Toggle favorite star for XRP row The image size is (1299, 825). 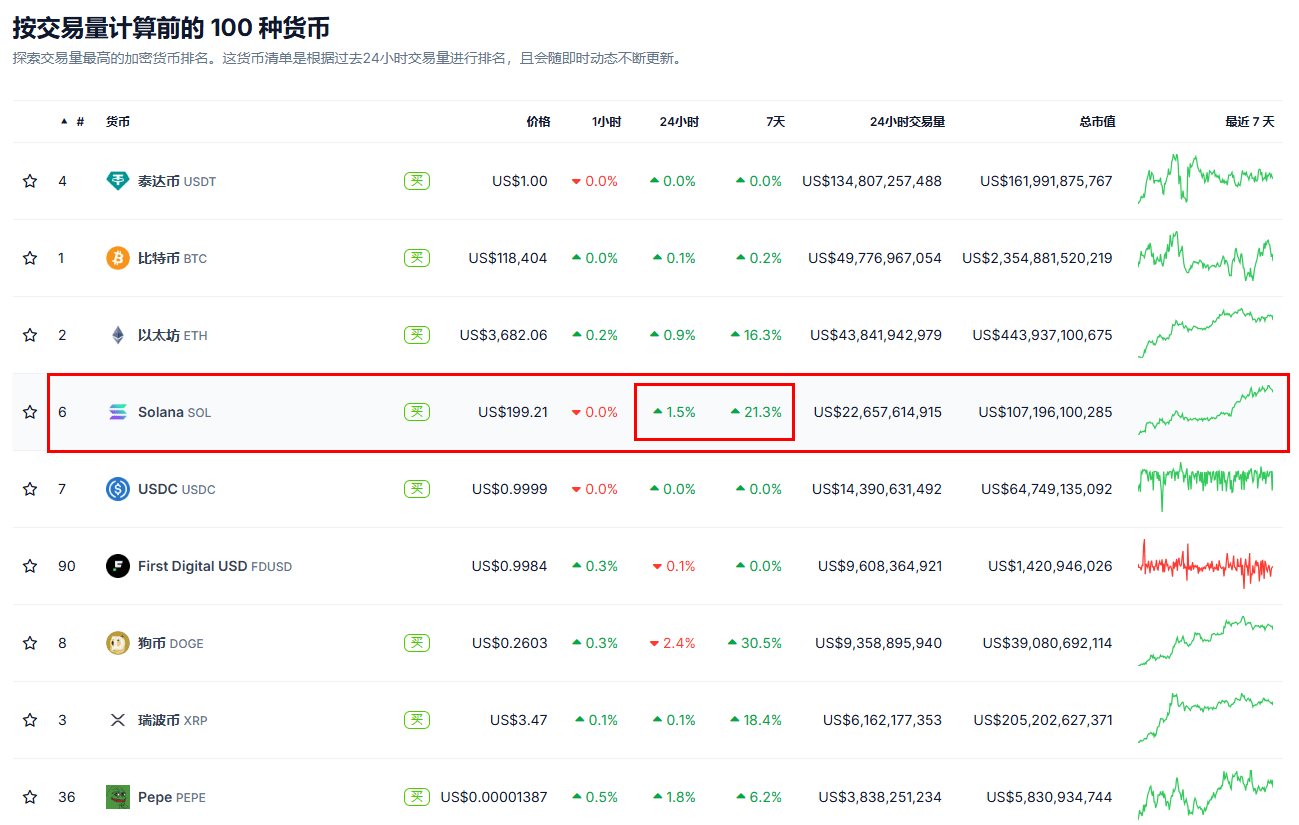pyautogui.click(x=30, y=720)
